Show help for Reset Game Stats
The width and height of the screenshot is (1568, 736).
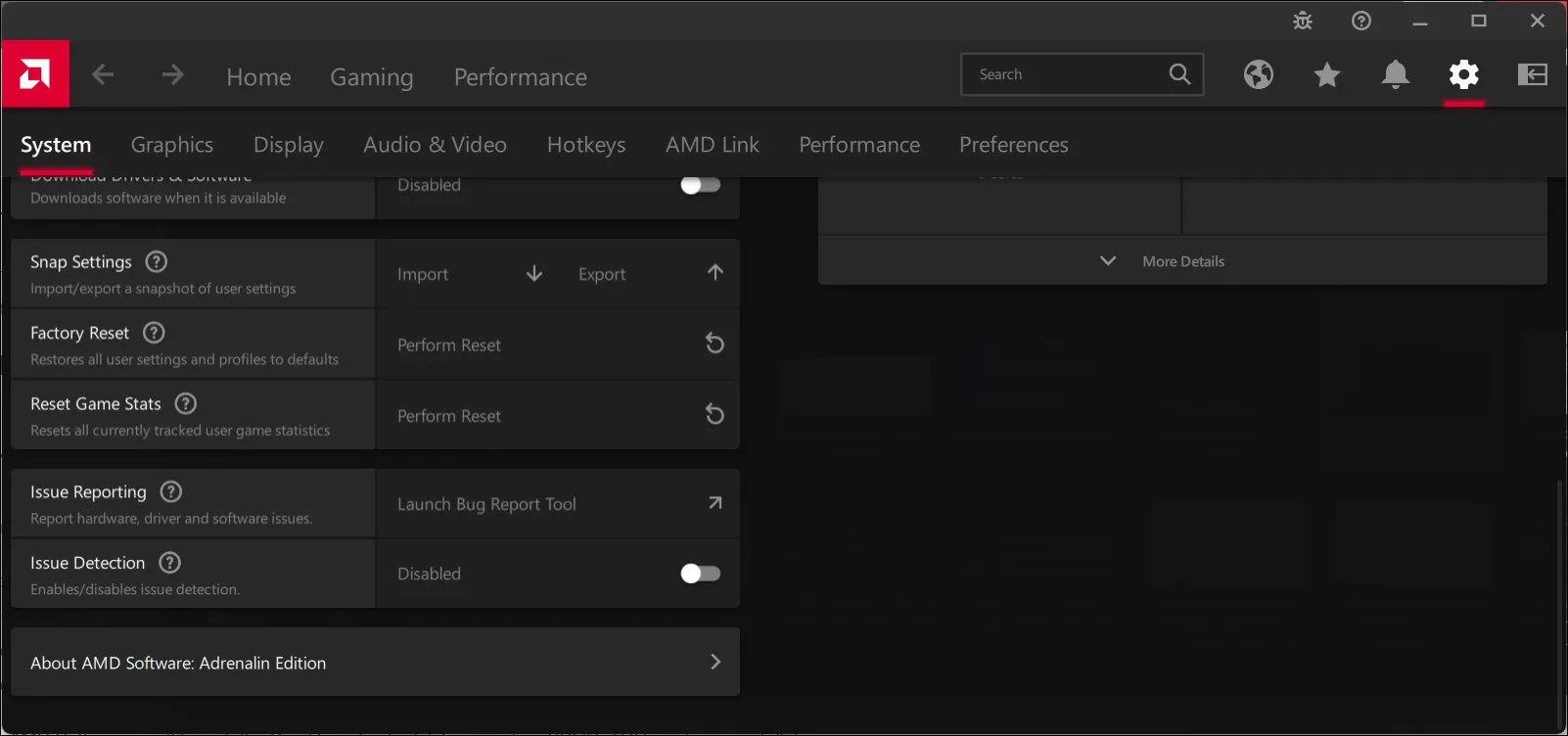(186, 403)
